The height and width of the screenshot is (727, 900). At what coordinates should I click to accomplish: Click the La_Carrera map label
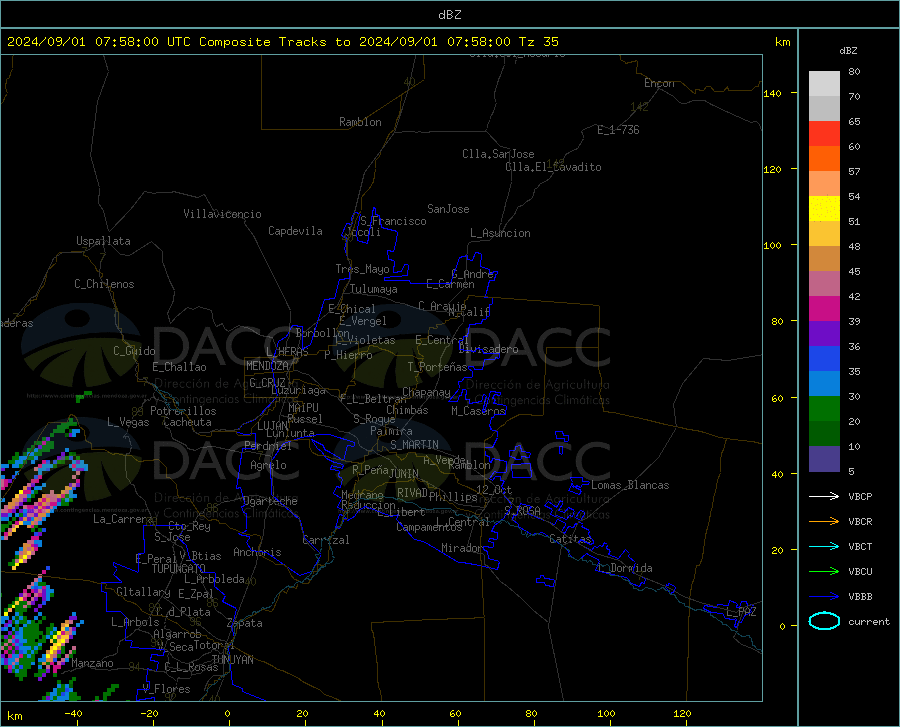click(x=123, y=519)
